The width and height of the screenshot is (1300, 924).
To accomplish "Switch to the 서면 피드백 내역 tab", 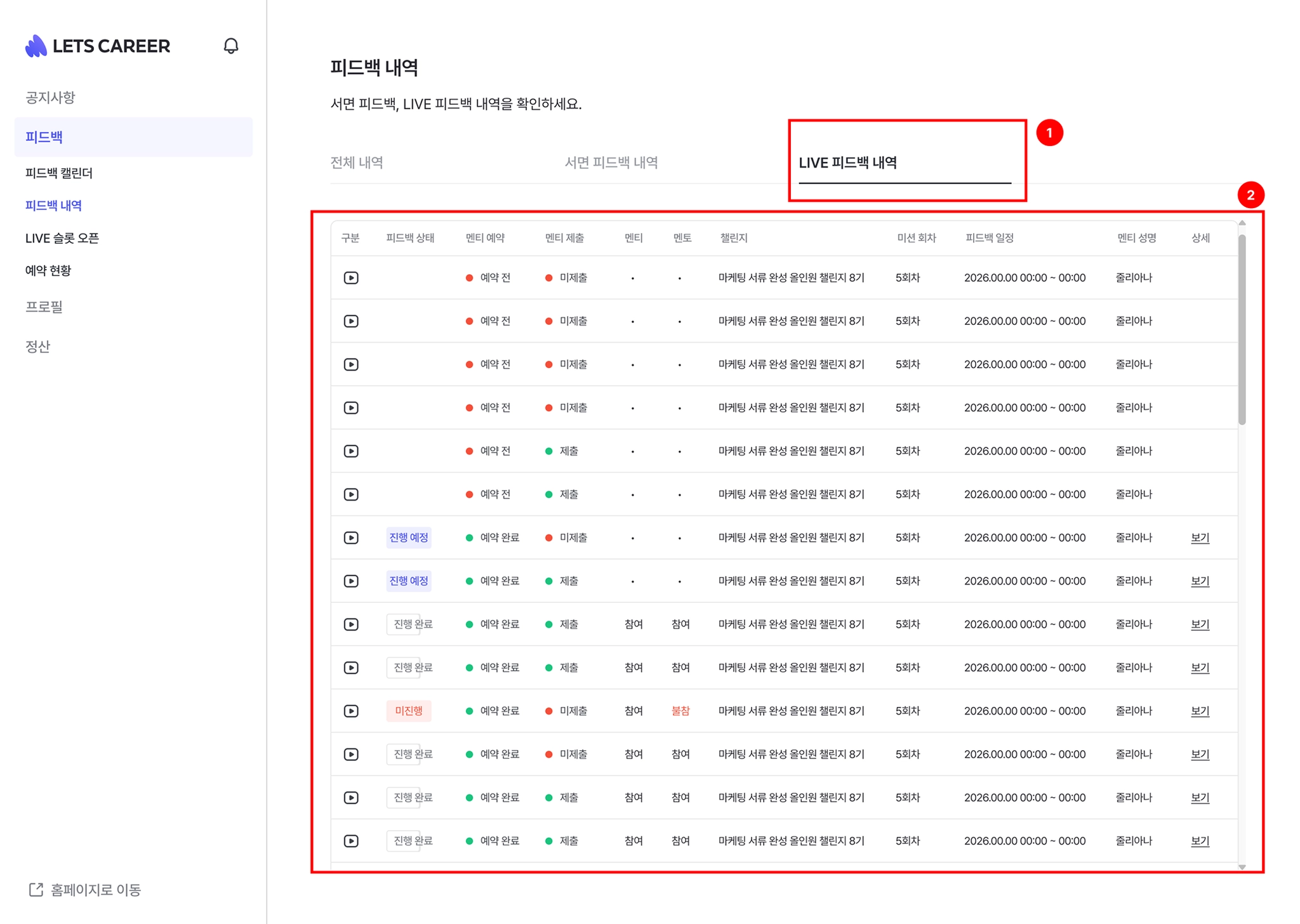I will pos(611,162).
